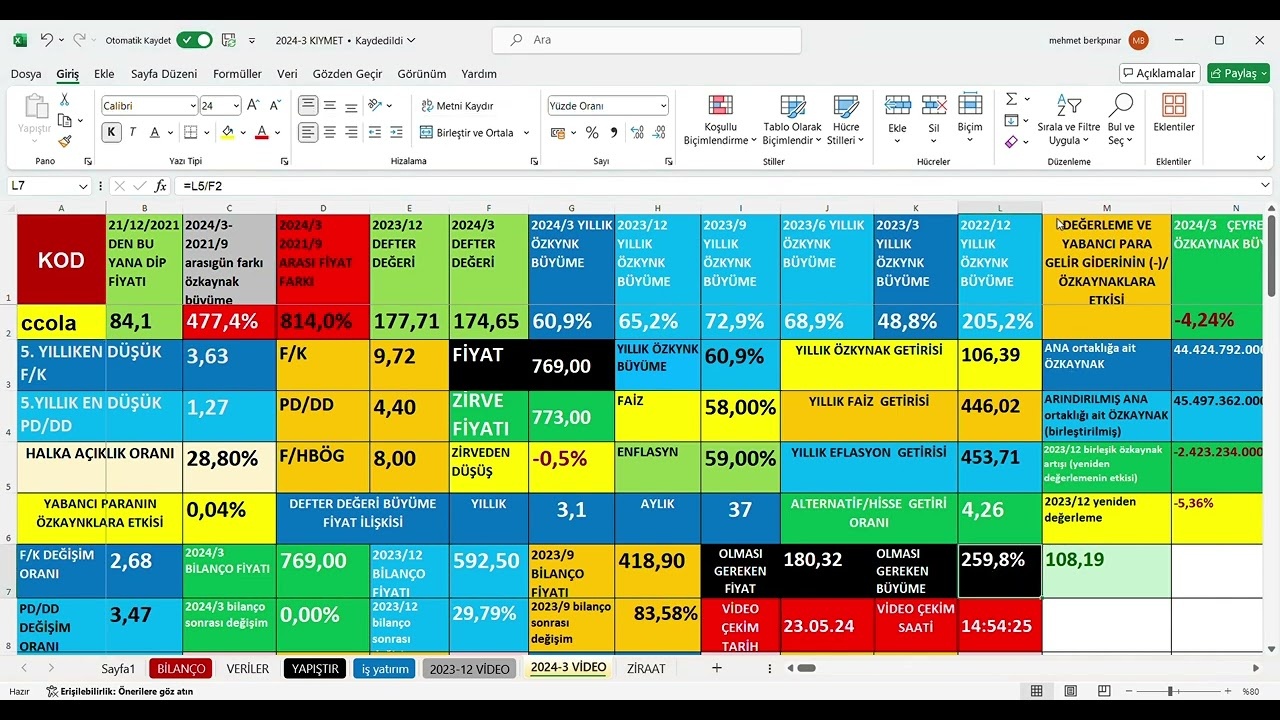The height and width of the screenshot is (720, 1280).
Task: Open Sırala ve Filtre Uygula menu
Action: (x=1069, y=120)
